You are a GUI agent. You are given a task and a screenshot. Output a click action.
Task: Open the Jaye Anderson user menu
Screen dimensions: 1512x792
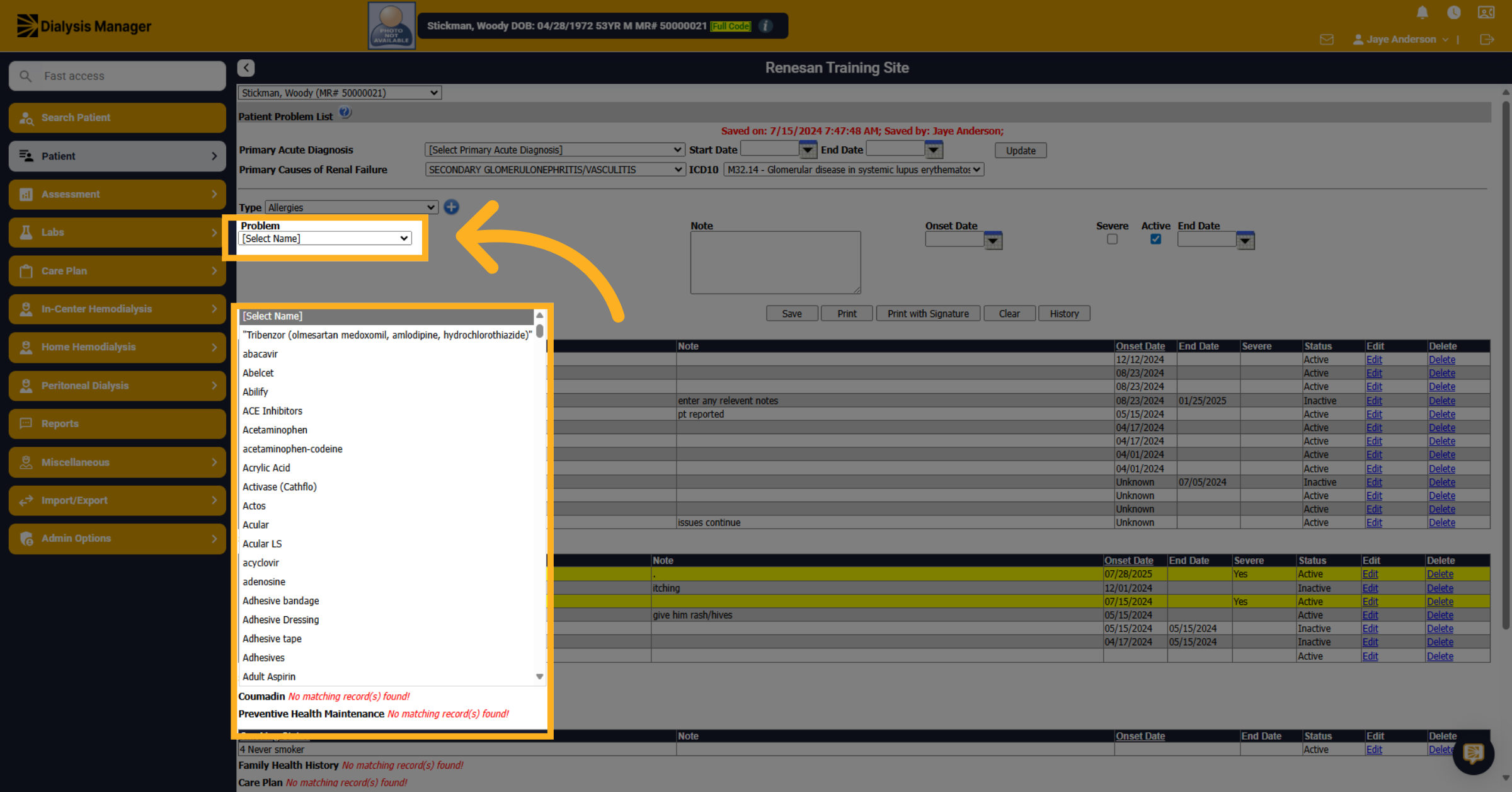coord(1400,40)
